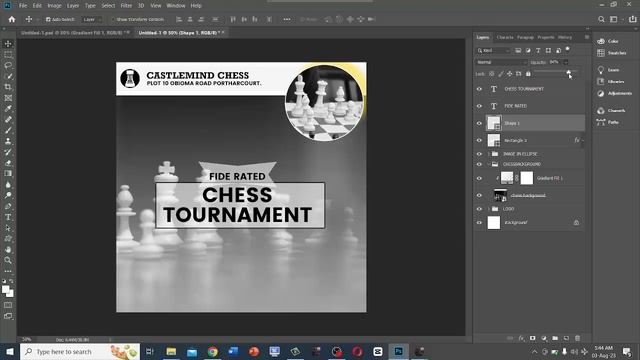Select the Crop tool
This screenshot has height=360, width=640.
click(x=8, y=87)
